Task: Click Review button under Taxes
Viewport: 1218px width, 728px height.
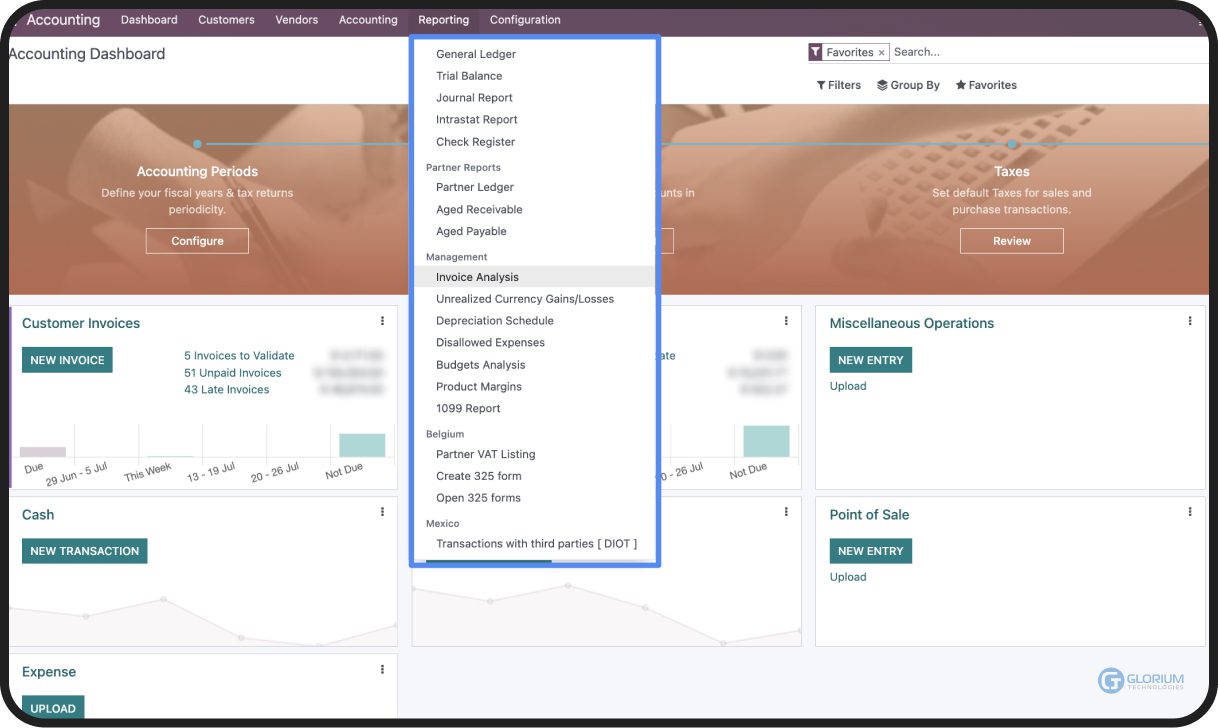Action: pos(1011,241)
